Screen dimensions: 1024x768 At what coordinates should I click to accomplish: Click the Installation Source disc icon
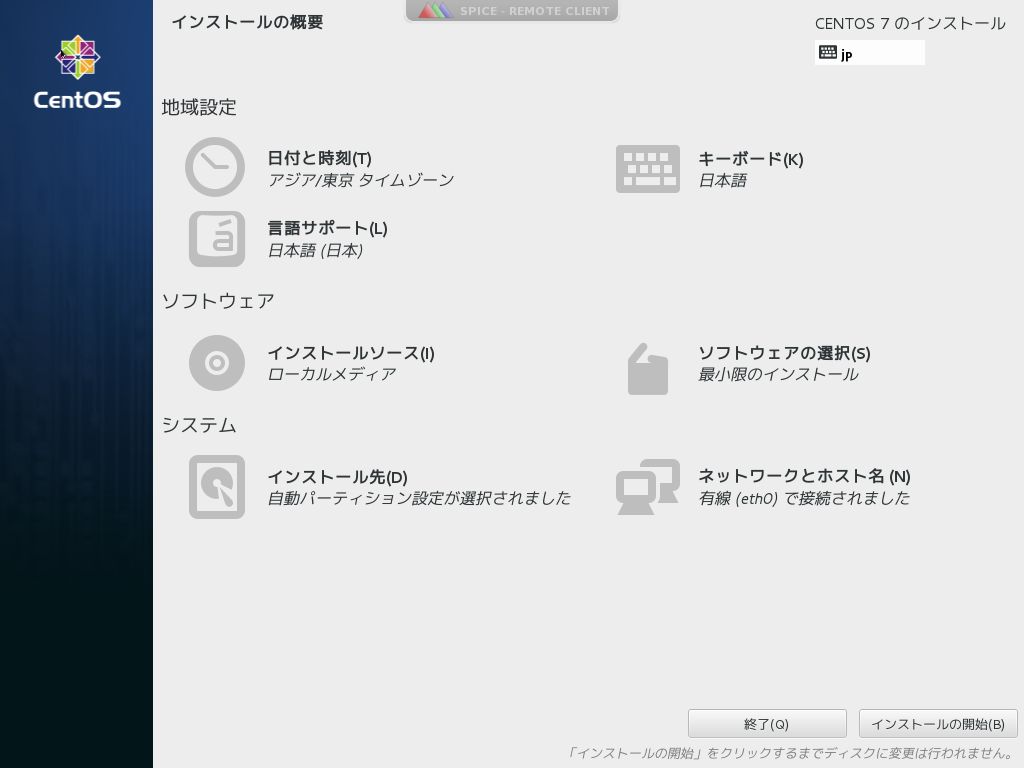coord(216,363)
